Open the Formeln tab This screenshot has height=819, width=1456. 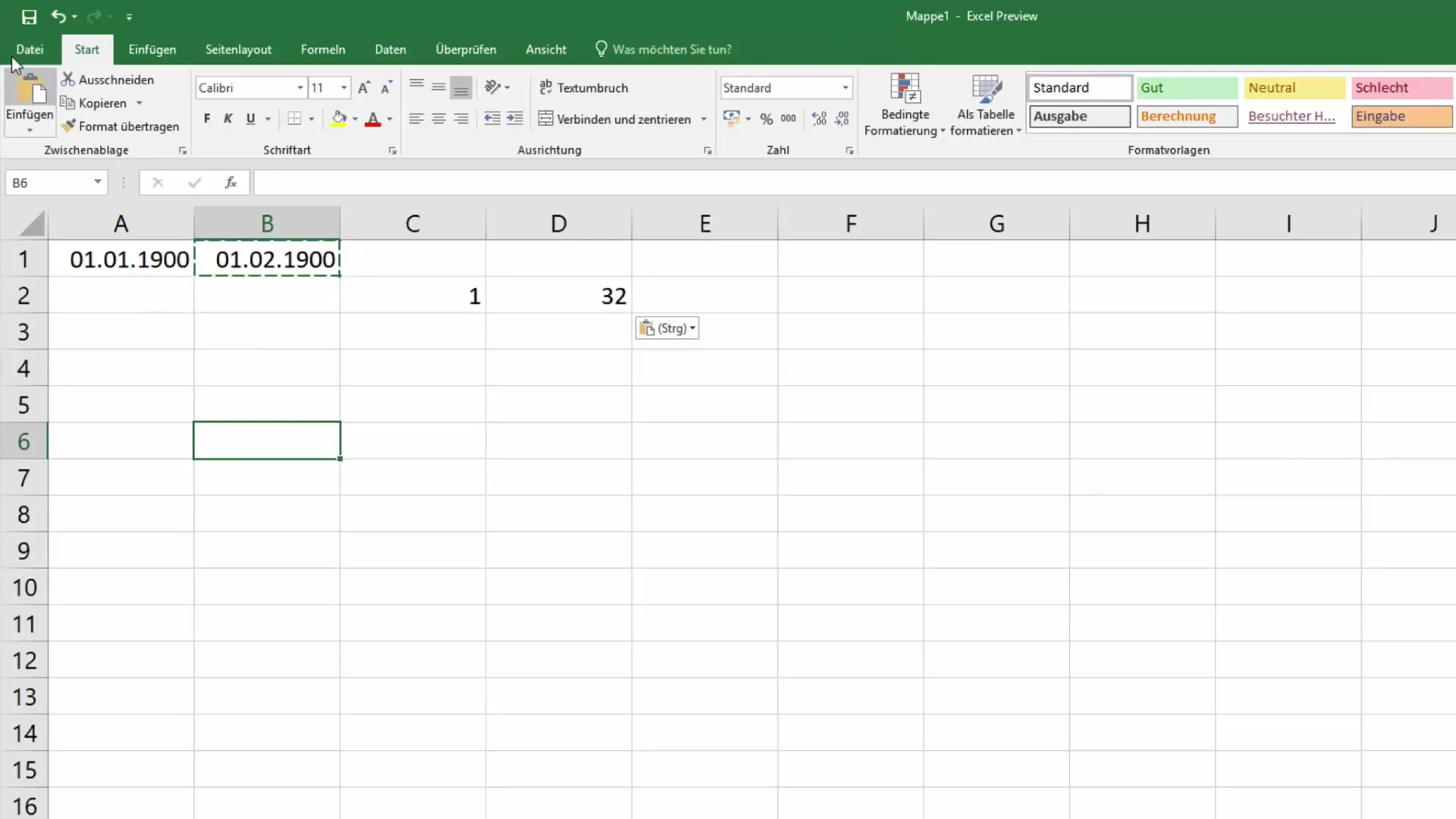pyautogui.click(x=322, y=49)
